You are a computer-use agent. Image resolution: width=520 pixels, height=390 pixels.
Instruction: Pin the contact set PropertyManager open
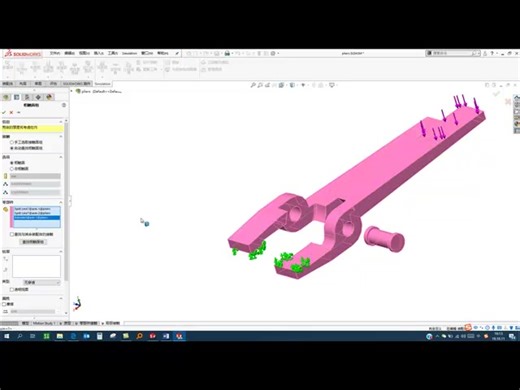click(x=19, y=112)
